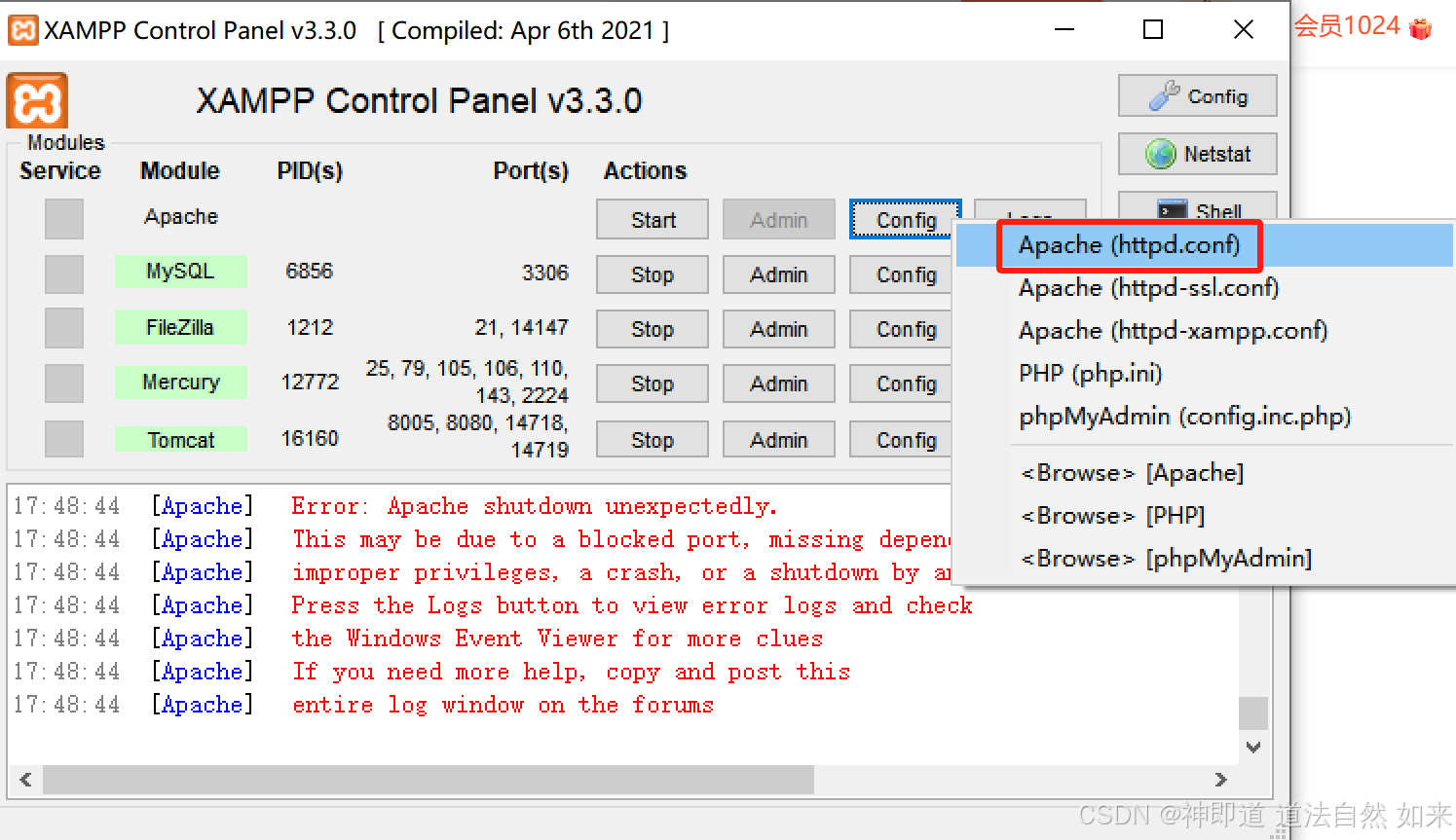Viewport: 1456px width, 840px height.
Task: Open MySQL Config menu
Action: 902,274
